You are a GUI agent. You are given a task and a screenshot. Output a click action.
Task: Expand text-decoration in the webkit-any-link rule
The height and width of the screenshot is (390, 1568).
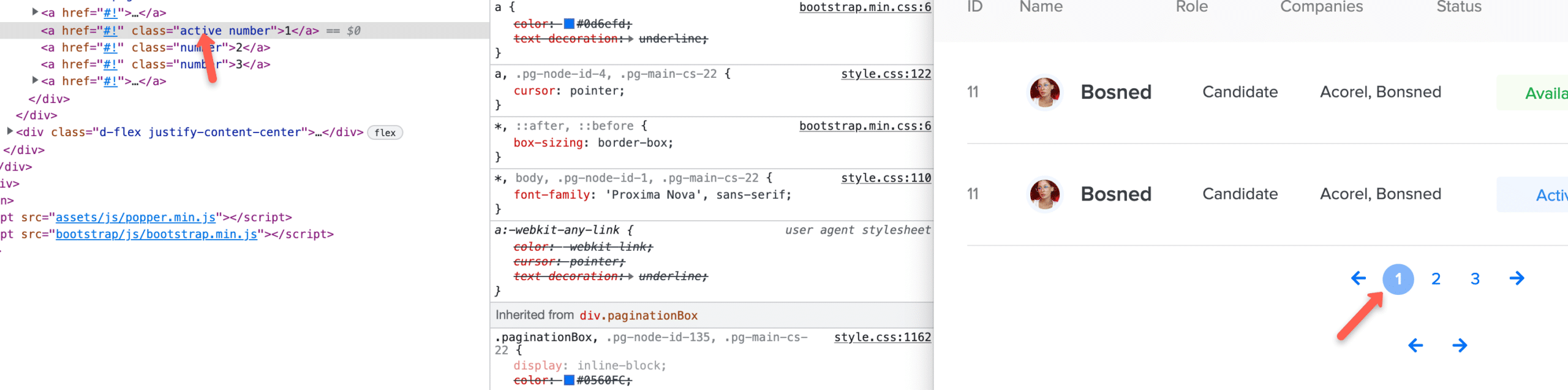(630, 276)
